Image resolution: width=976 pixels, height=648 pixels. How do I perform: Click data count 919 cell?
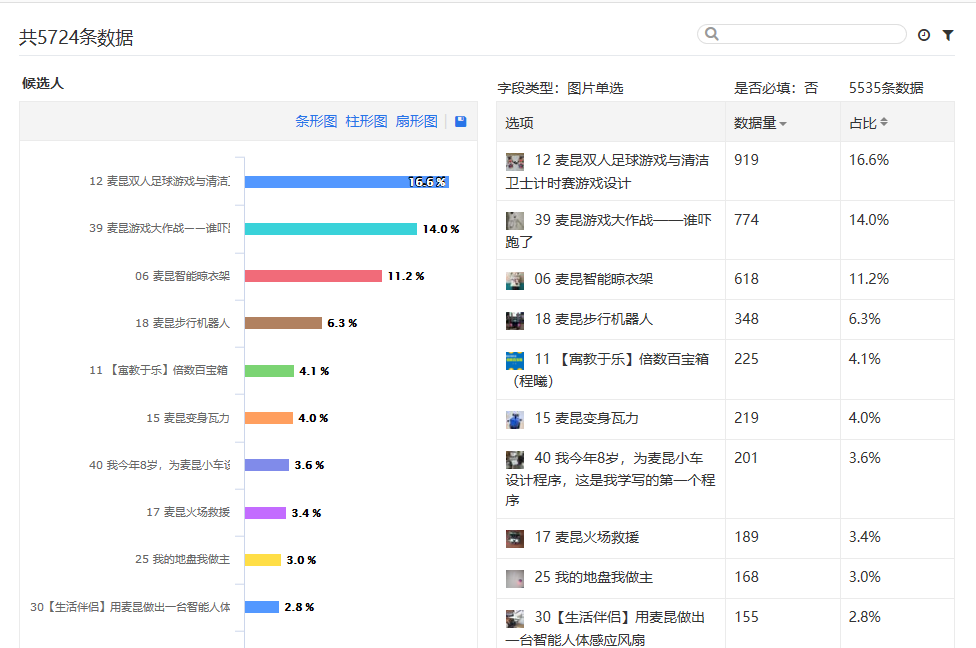(x=746, y=160)
